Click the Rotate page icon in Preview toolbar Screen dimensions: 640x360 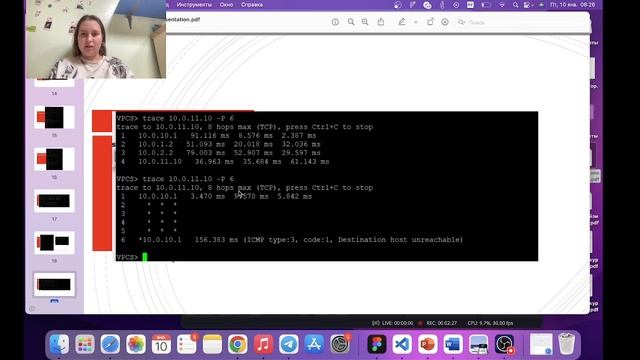coord(430,22)
